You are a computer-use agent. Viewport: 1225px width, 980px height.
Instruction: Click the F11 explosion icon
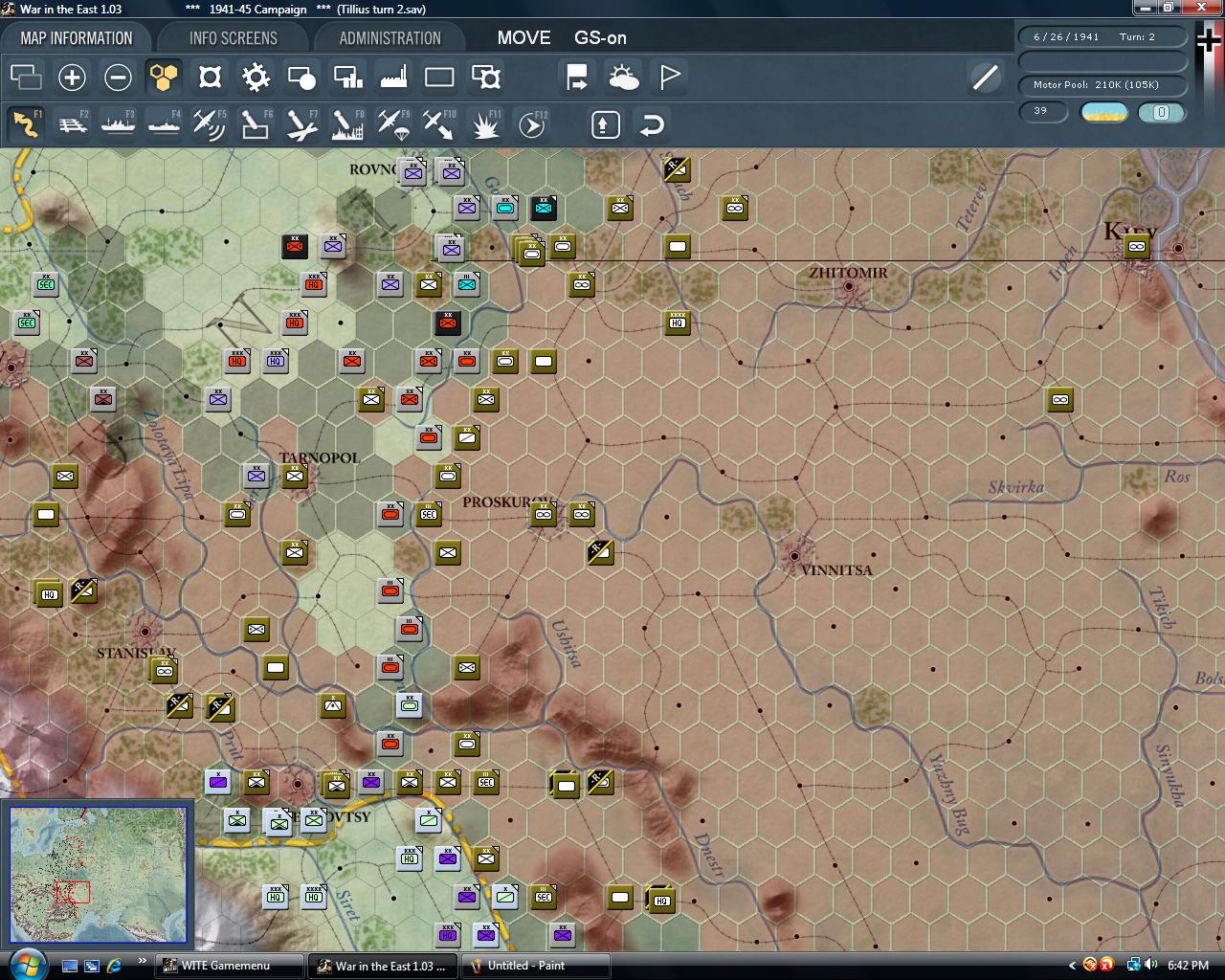tap(485, 124)
